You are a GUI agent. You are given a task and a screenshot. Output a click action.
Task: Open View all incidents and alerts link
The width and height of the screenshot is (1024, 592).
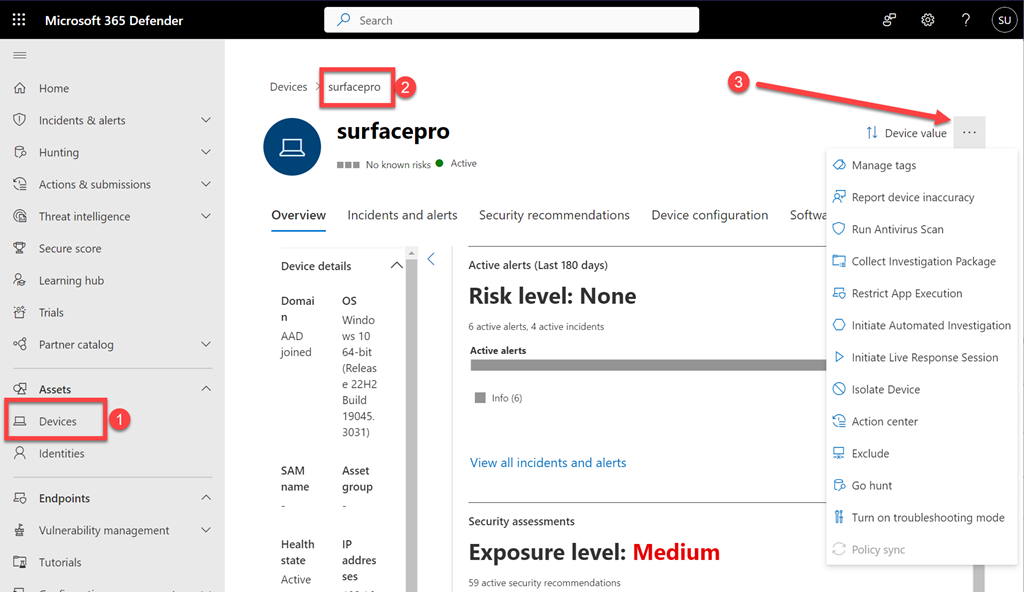click(548, 463)
